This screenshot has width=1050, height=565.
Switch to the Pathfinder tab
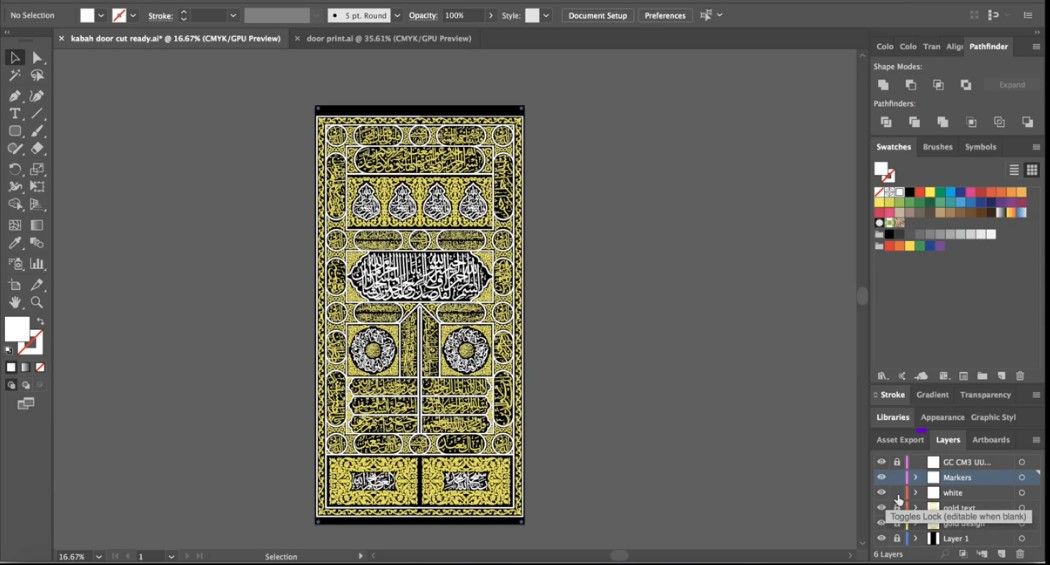tap(988, 46)
